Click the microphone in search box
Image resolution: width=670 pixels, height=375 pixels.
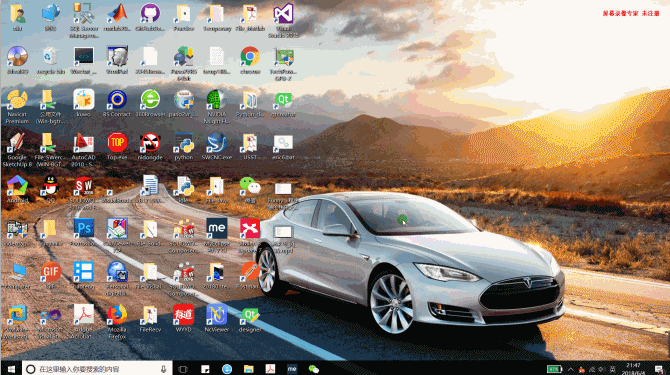coord(163,369)
